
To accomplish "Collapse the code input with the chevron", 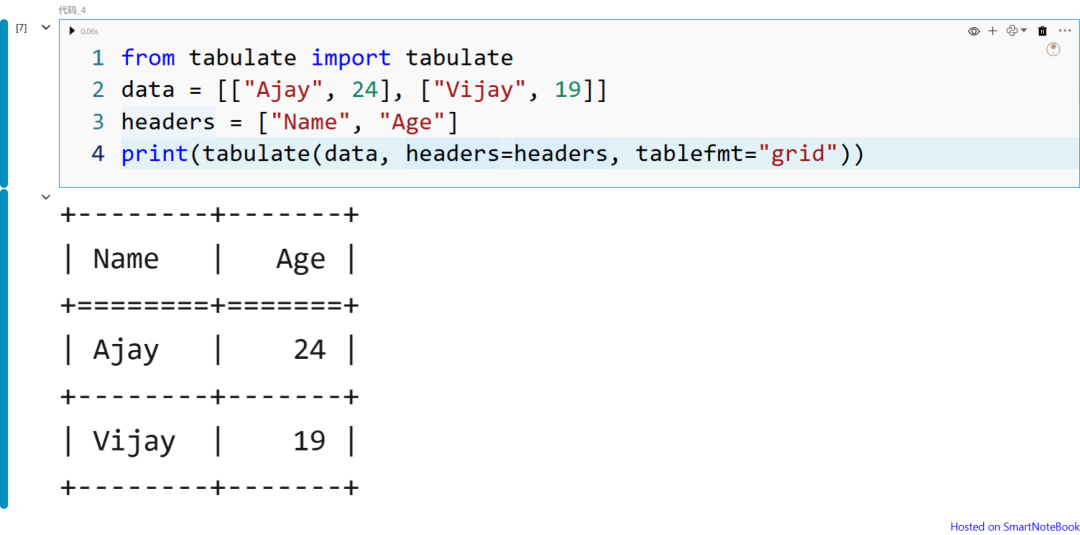I will [x=45, y=27].
